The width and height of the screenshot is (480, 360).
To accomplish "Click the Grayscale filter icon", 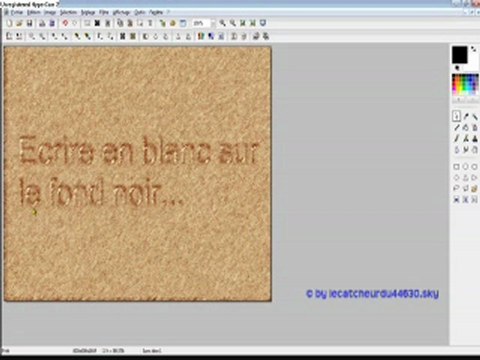I will click(123, 36).
